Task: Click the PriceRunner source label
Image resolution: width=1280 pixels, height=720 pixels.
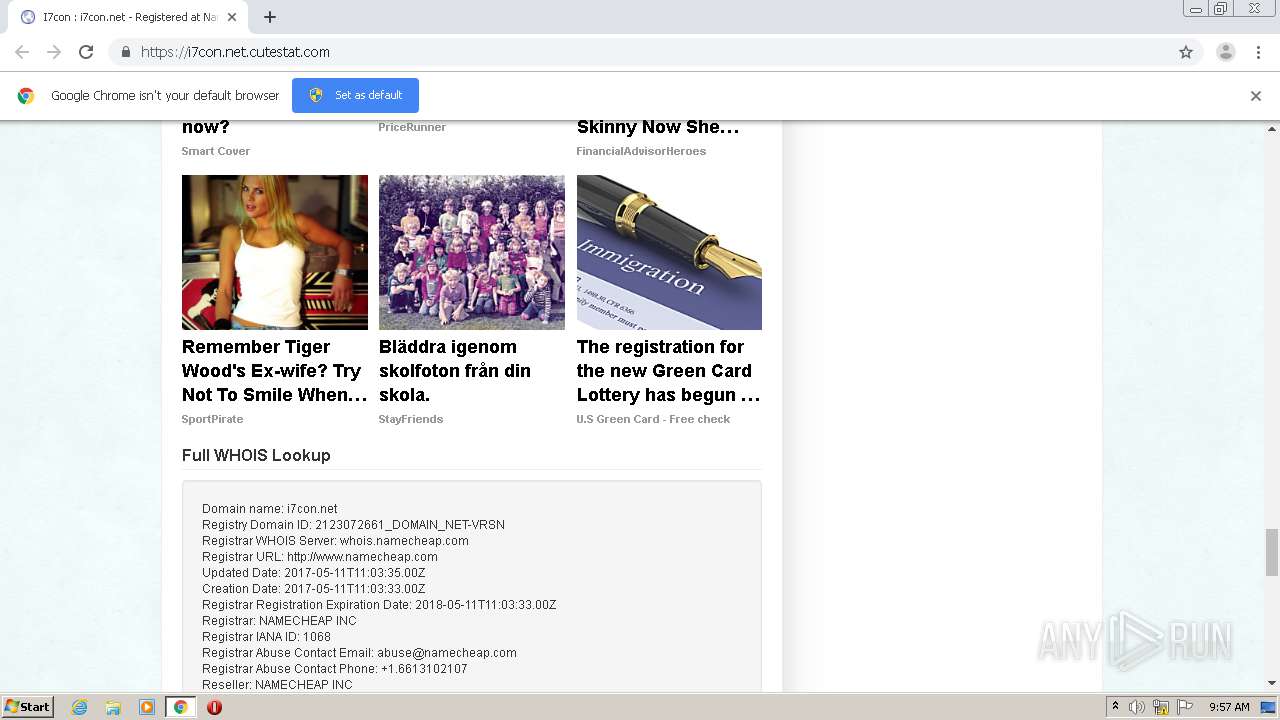Action: 412,127
